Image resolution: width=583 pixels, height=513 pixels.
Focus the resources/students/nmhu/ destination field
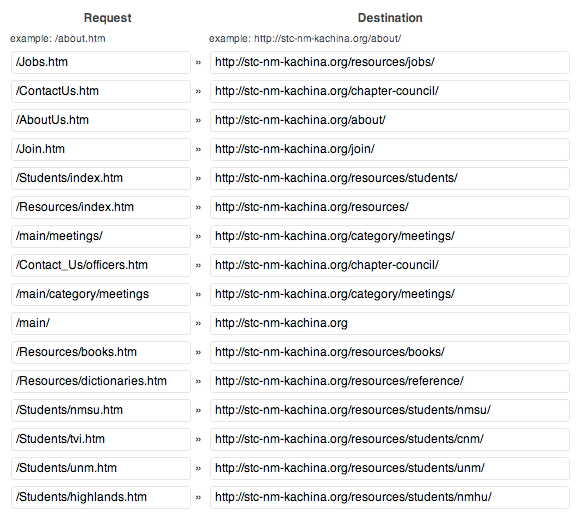[390, 497]
